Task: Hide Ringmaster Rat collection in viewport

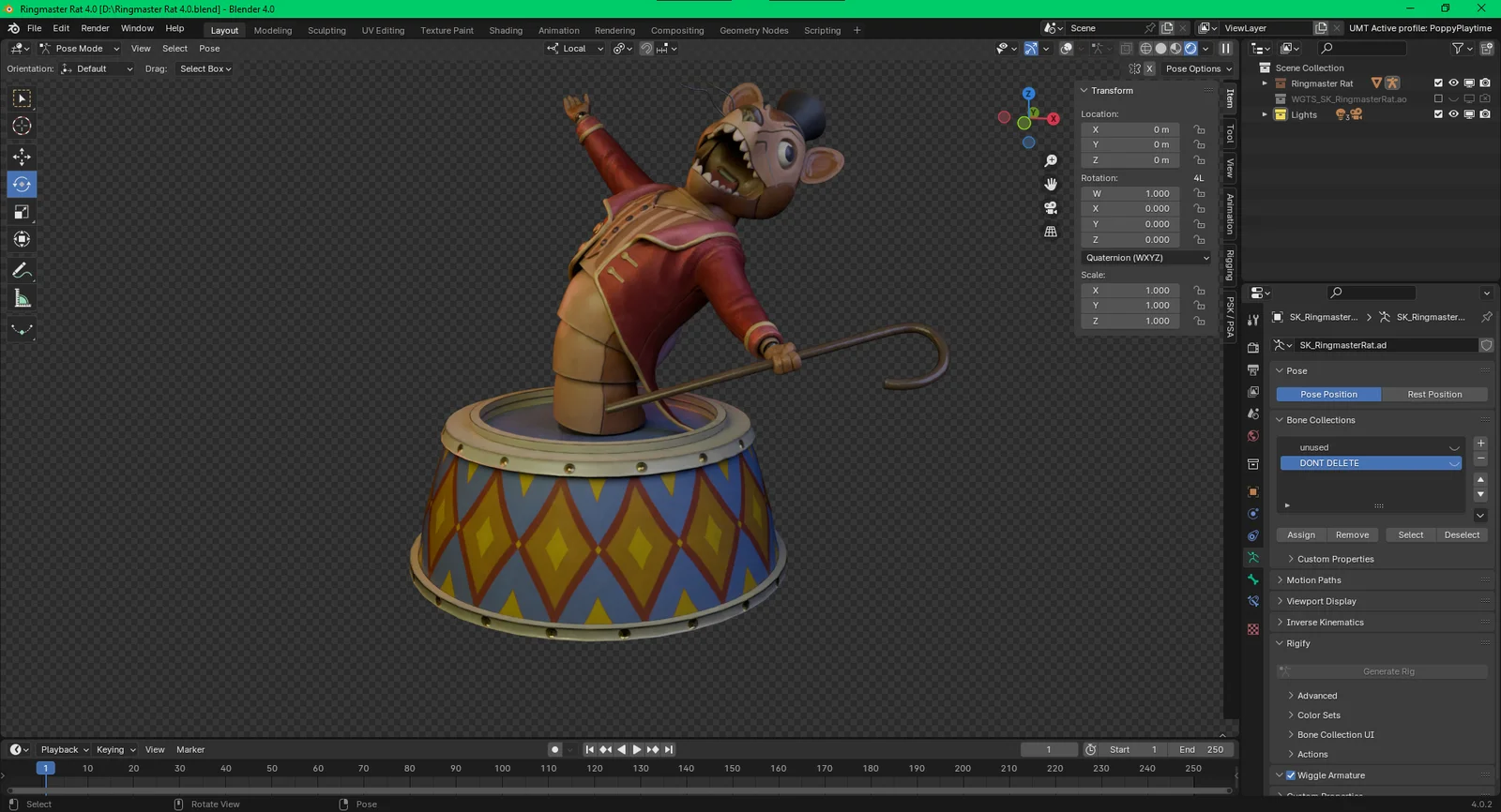Action: click(x=1453, y=83)
